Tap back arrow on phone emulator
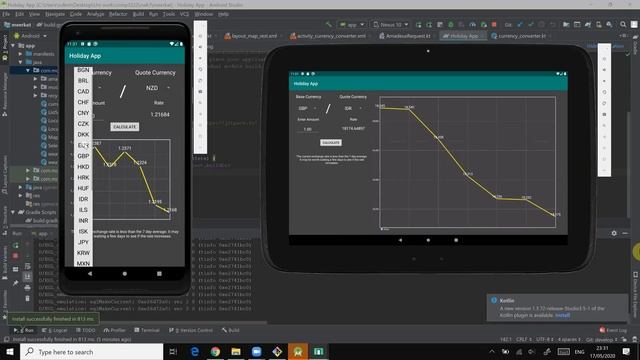640x360 pixels. coord(90,273)
